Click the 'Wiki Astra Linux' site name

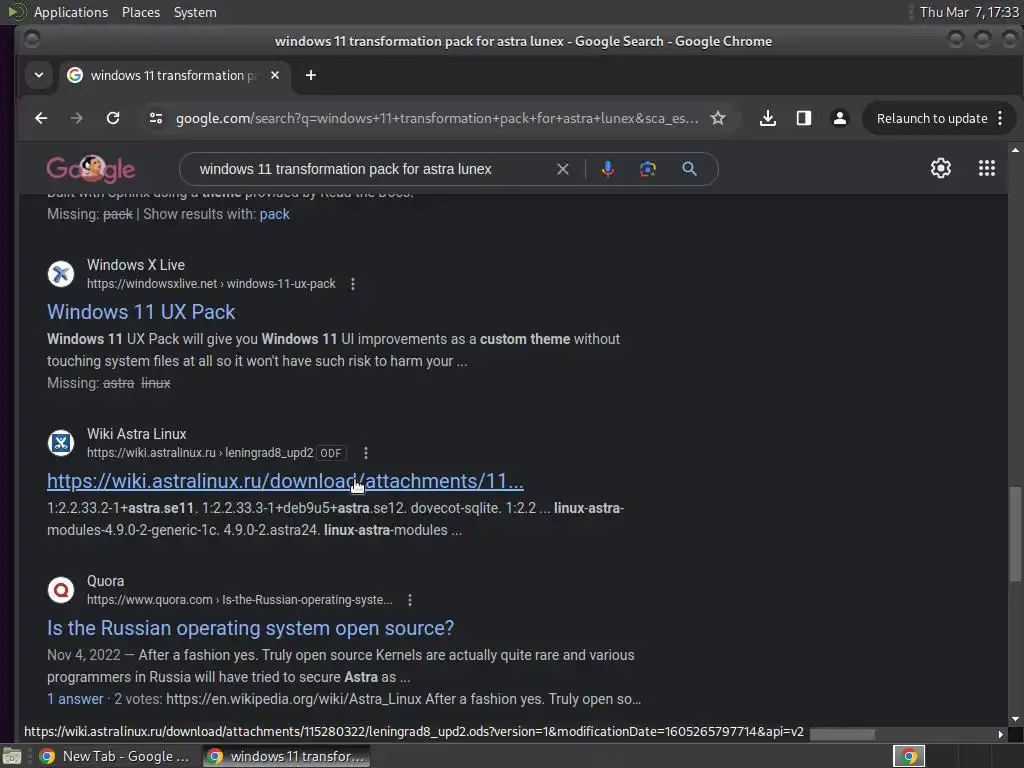click(x=136, y=434)
